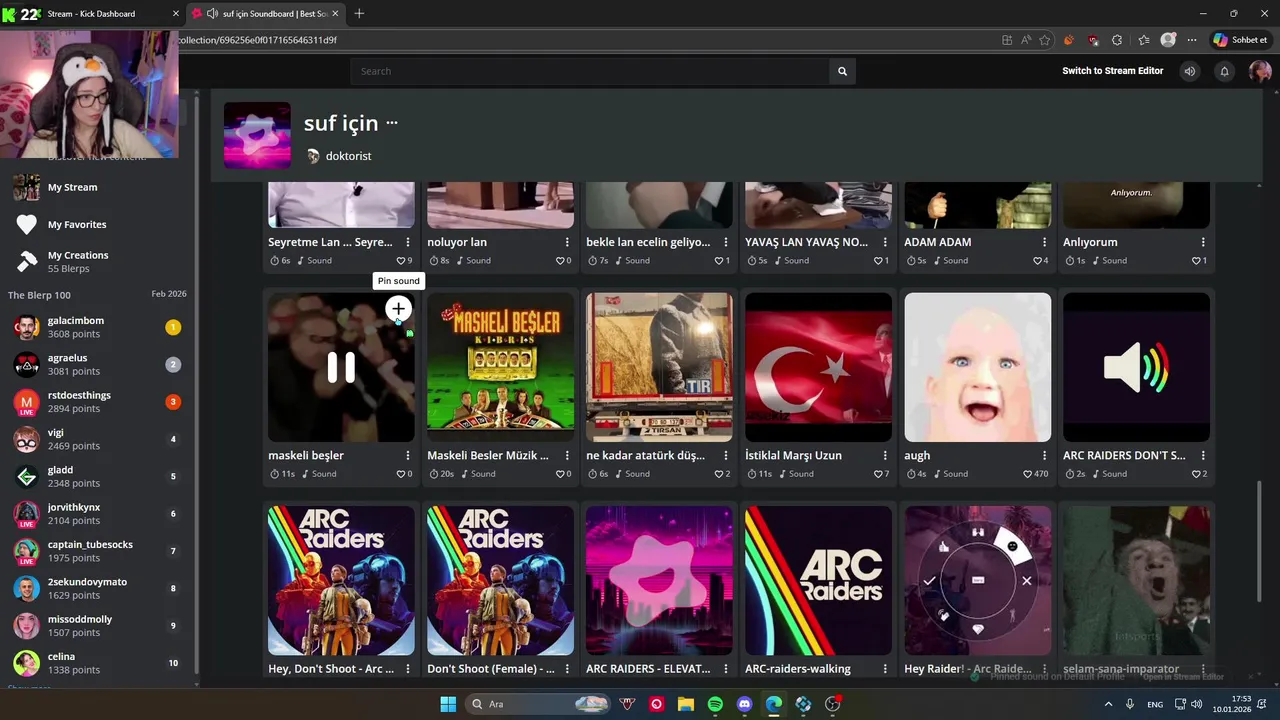Open options menu for ADAM ADAM sound
The image size is (1280, 720).
tap(1044, 242)
